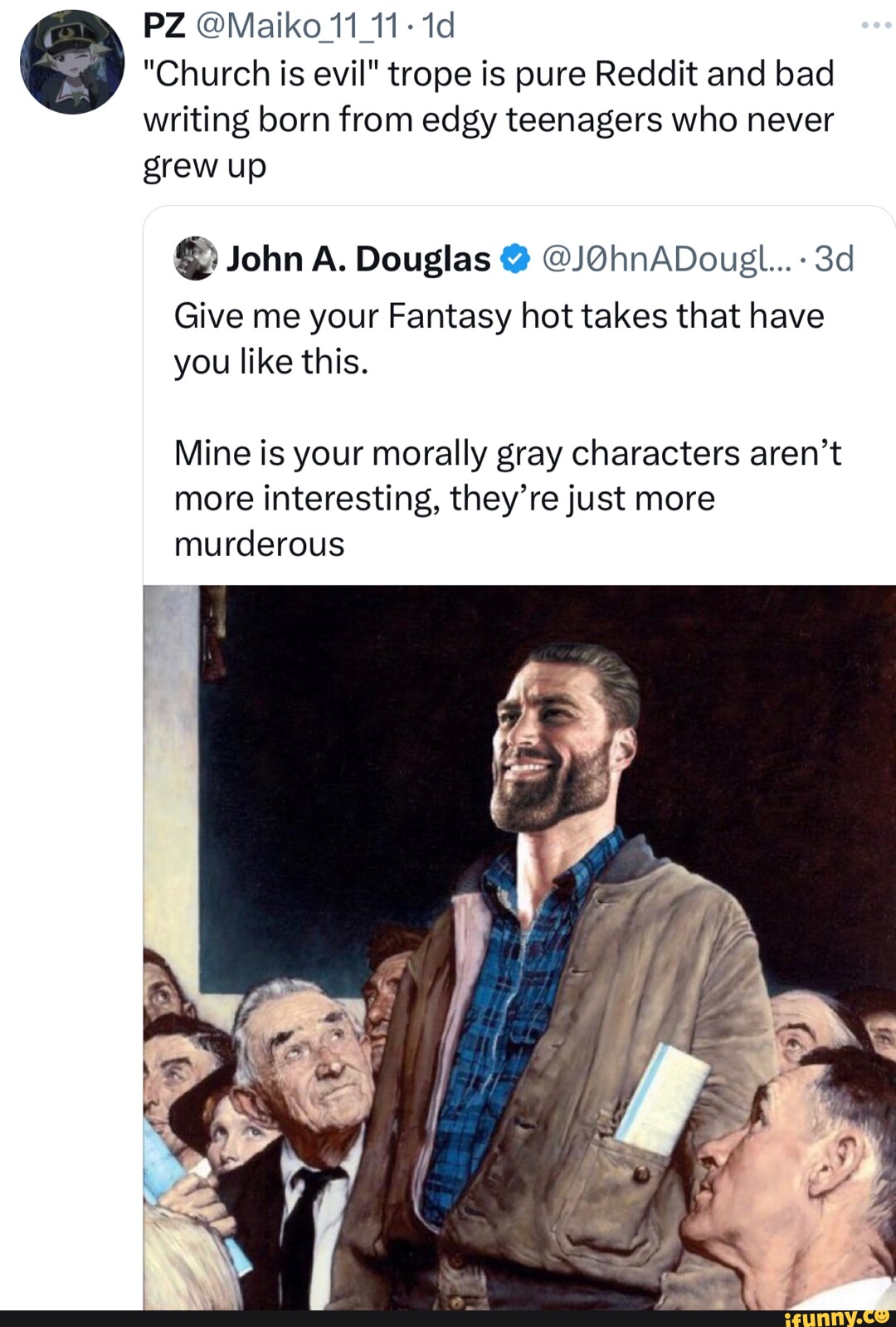Open John A. Douglas profile name
Viewport: 896px width, 1327px height.
tap(358, 260)
